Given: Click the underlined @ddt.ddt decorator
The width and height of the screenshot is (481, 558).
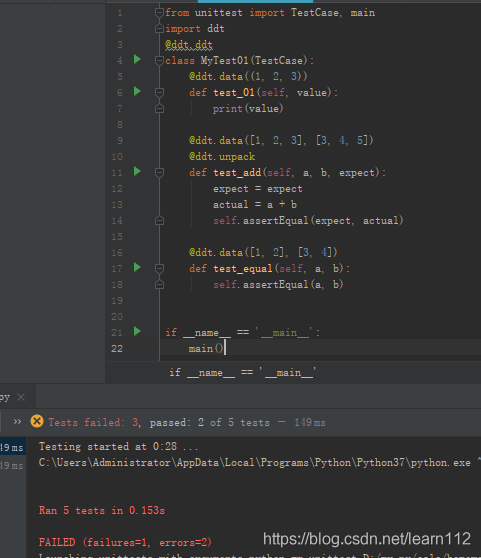Looking at the screenshot, I should 189,45.
